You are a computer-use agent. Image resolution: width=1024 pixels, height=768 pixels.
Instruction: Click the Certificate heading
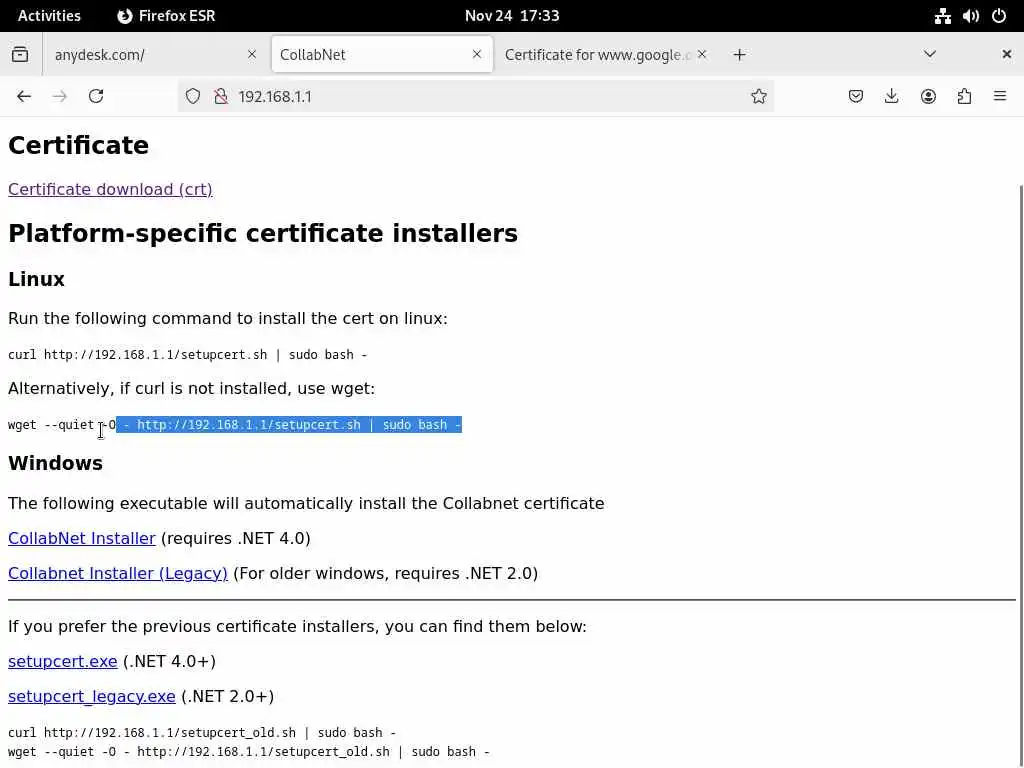click(78, 145)
